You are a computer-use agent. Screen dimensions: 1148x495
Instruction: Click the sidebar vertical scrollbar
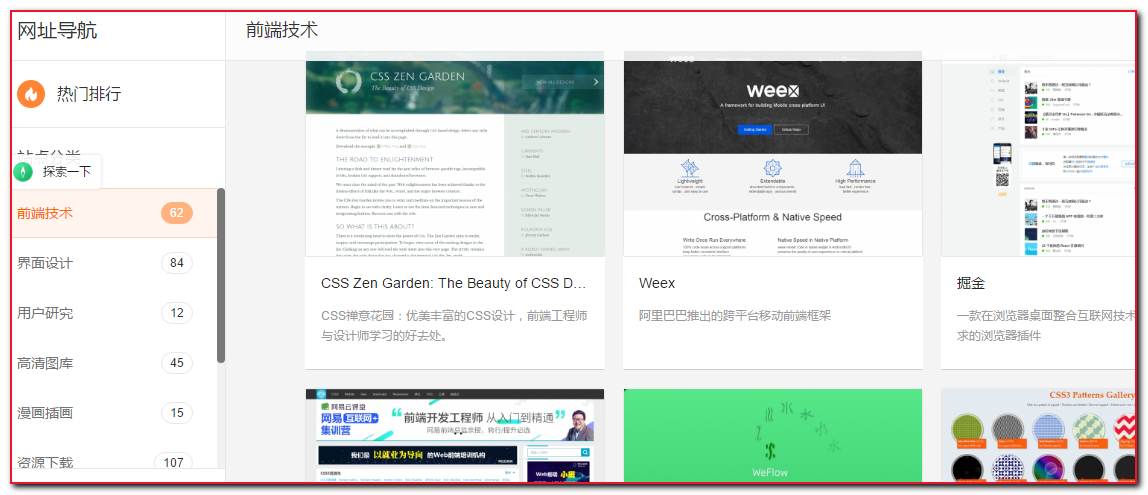tap(221, 275)
